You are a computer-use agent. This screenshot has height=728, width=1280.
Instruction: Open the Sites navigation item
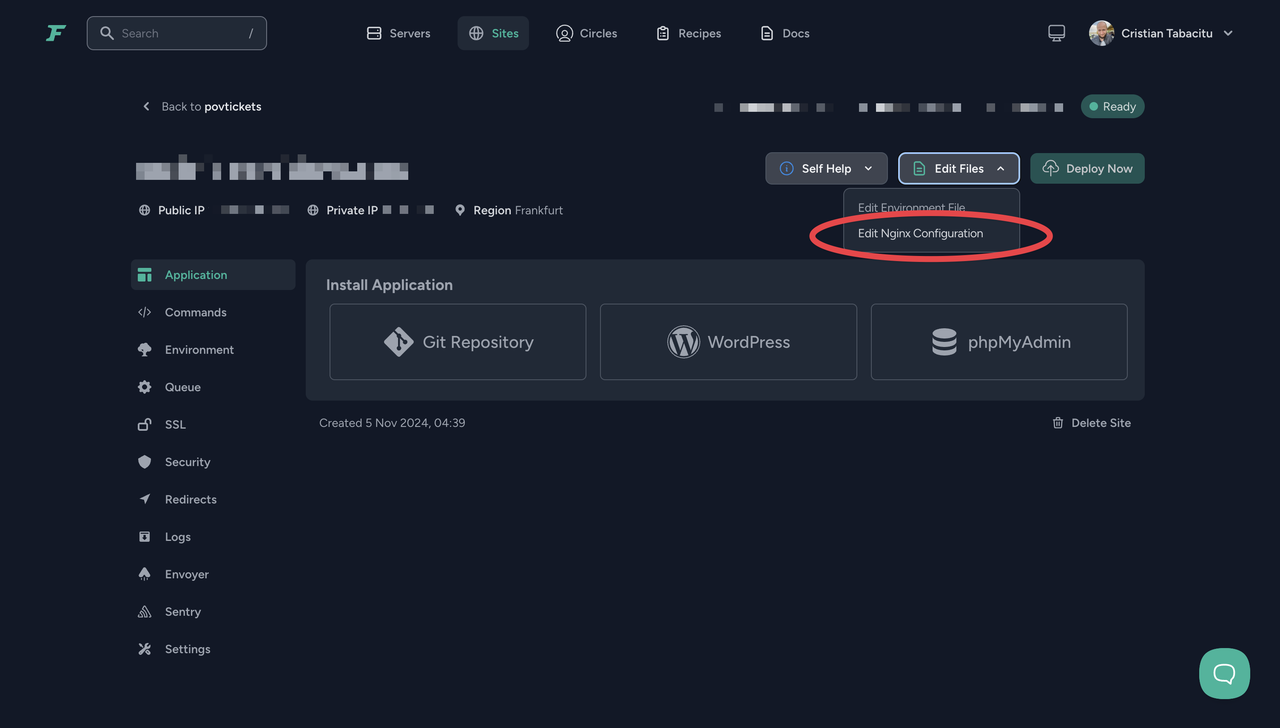point(493,33)
